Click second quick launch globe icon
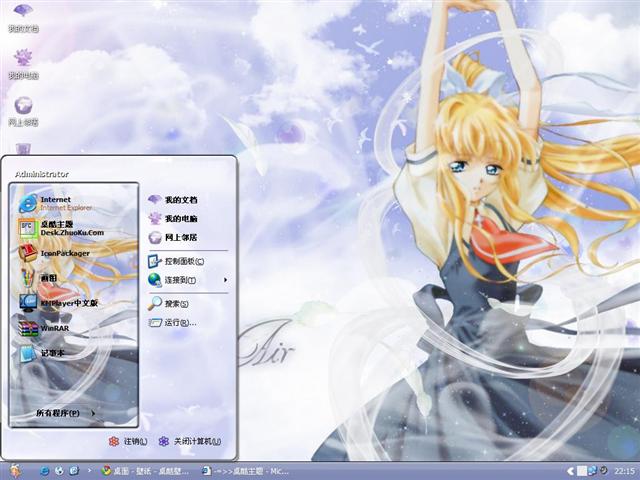Screen dimensions: 640x480 (59, 471)
